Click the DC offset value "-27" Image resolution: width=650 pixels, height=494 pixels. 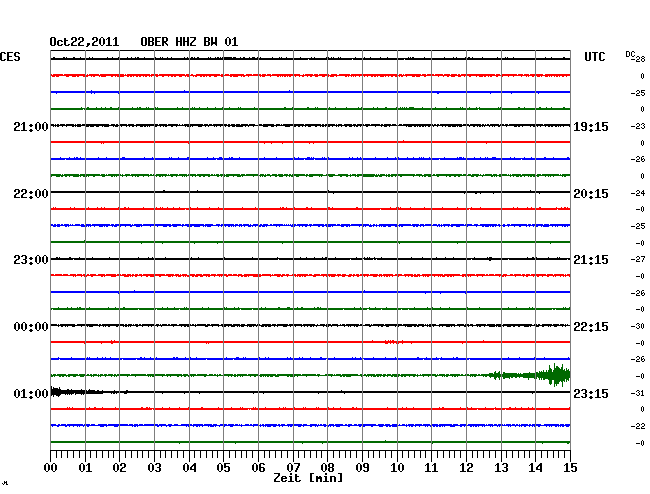638,259
